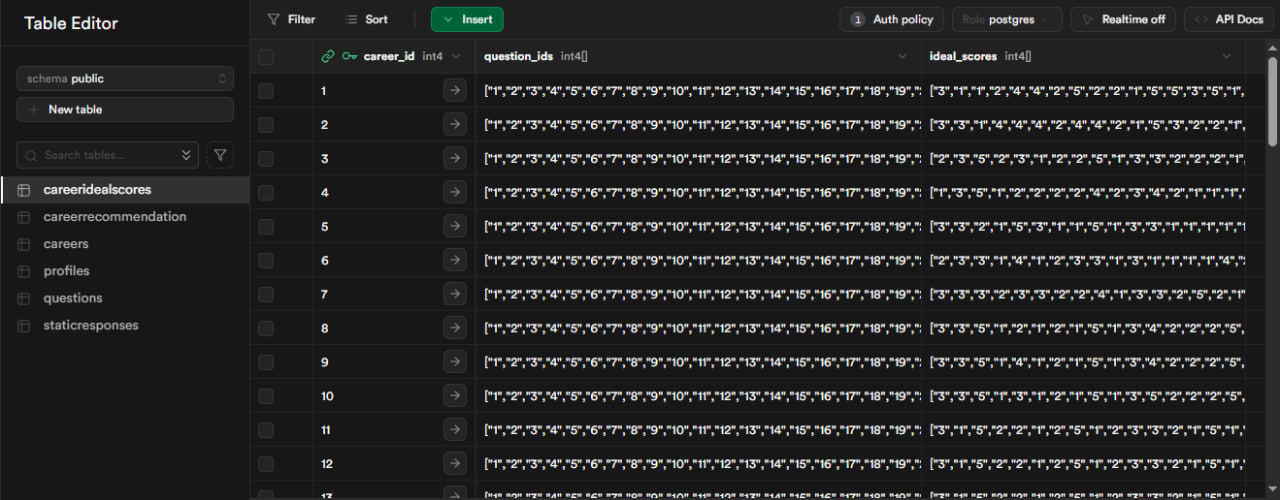Open the career_id column menu chevron
Screen dimensions: 1280x500
tap(457, 57)
